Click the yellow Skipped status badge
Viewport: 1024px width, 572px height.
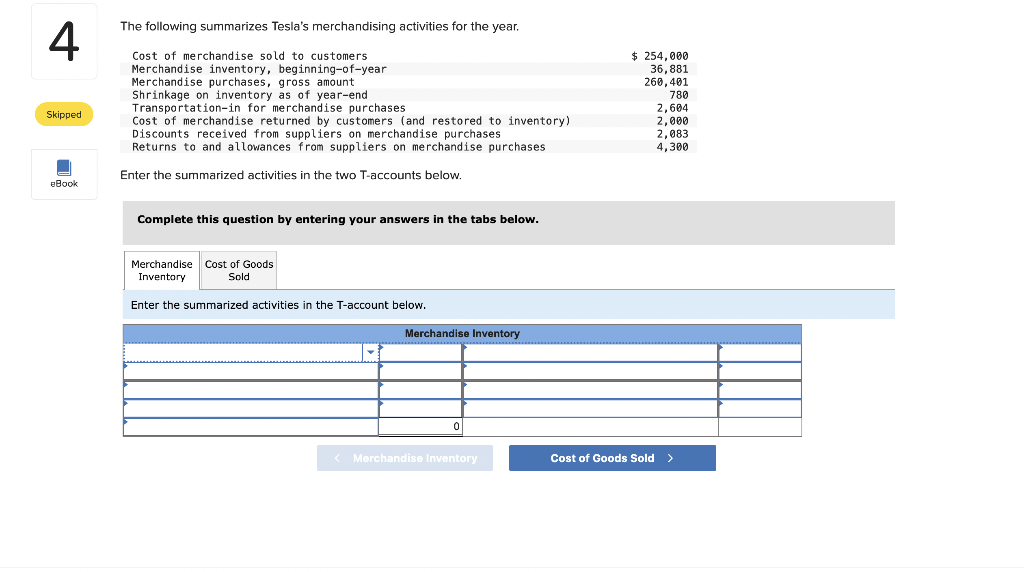click(64, 114)
